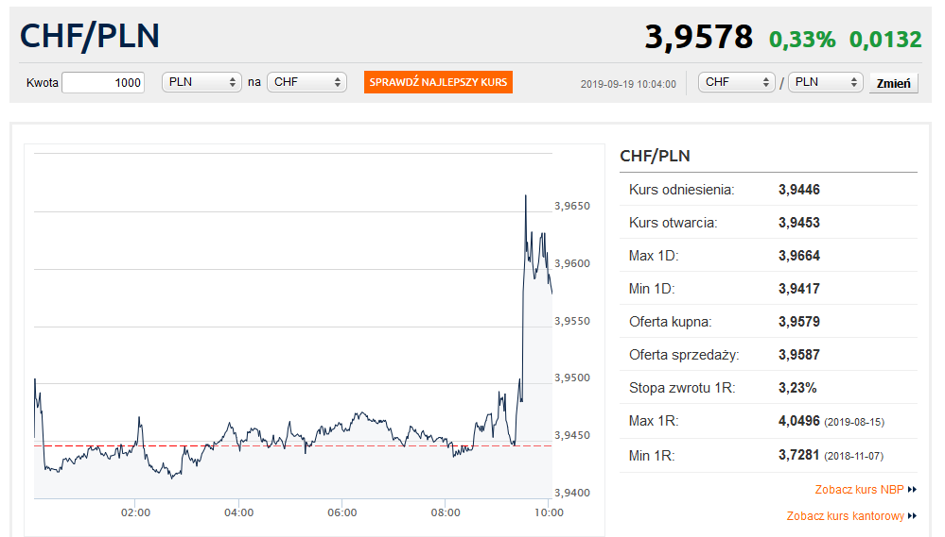Screen dimensions: 945x537
Task: Click the 04:00 time axis label
Action: (239, 513)
